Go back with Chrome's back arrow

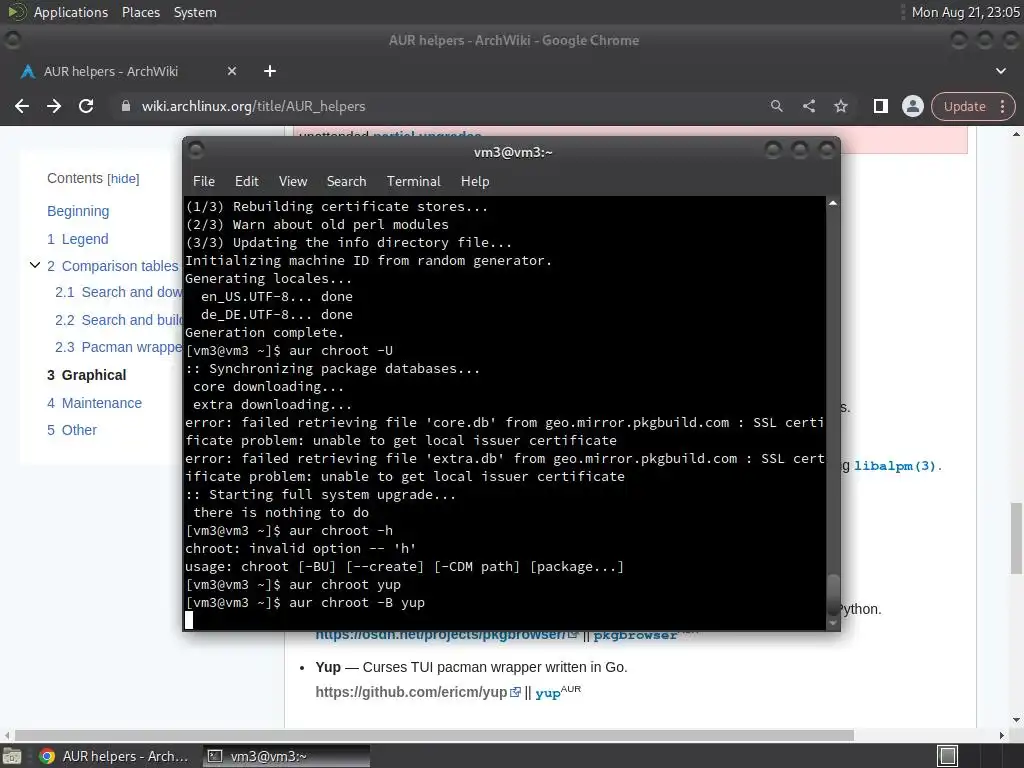[x=22, y=106]
